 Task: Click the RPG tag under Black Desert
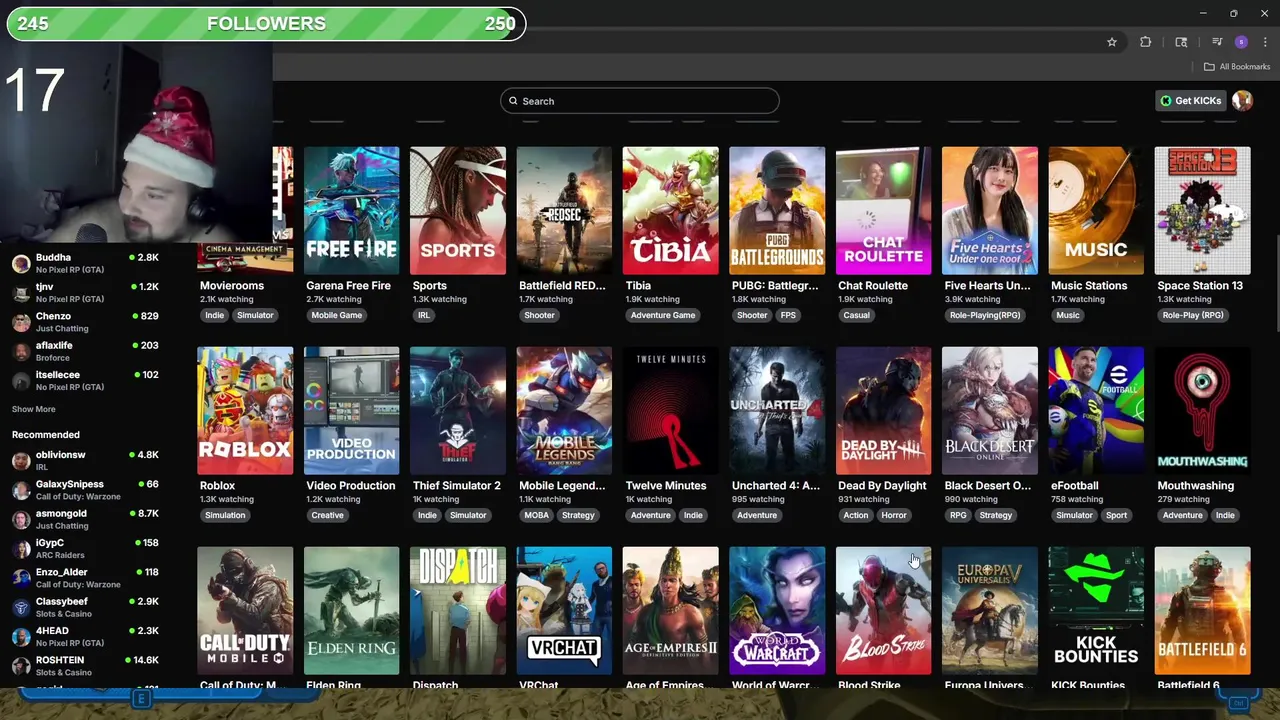click(x=958, y=515)
